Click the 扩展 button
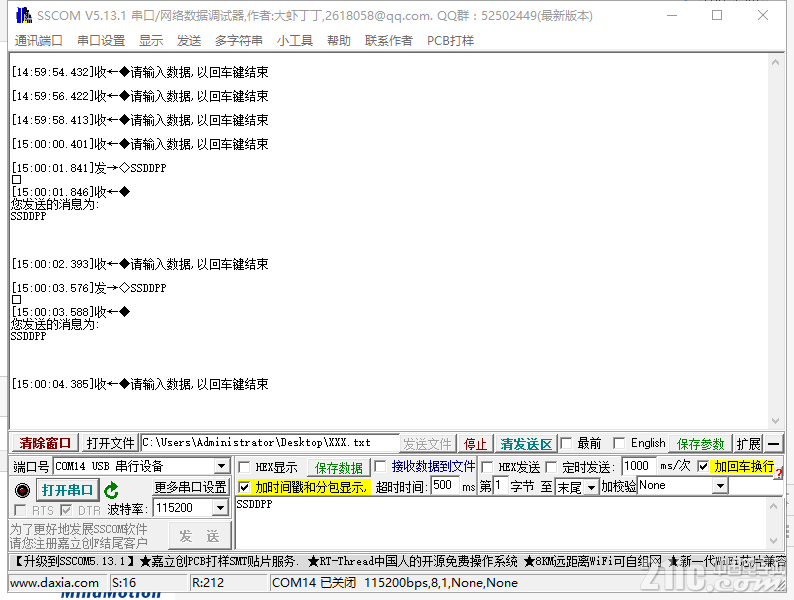794x600 pixels. 748,444
